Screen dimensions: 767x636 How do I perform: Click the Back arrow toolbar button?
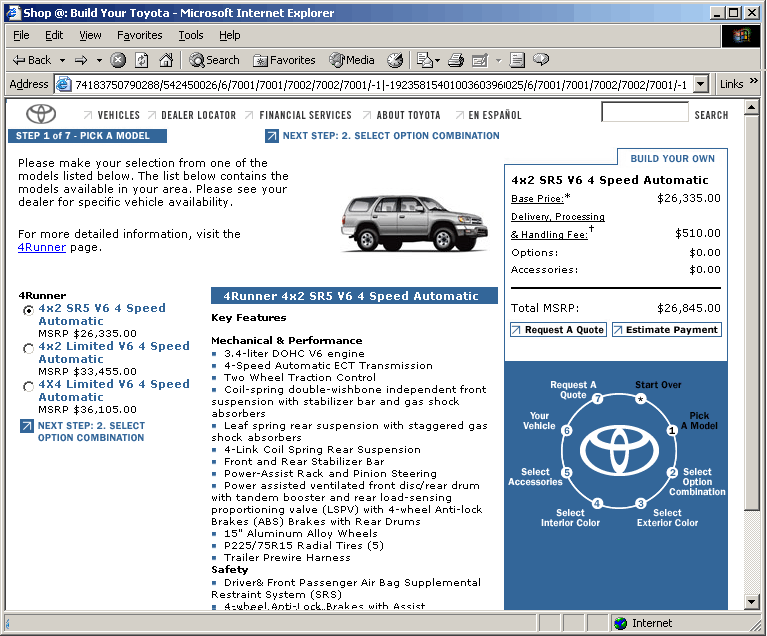31,60
